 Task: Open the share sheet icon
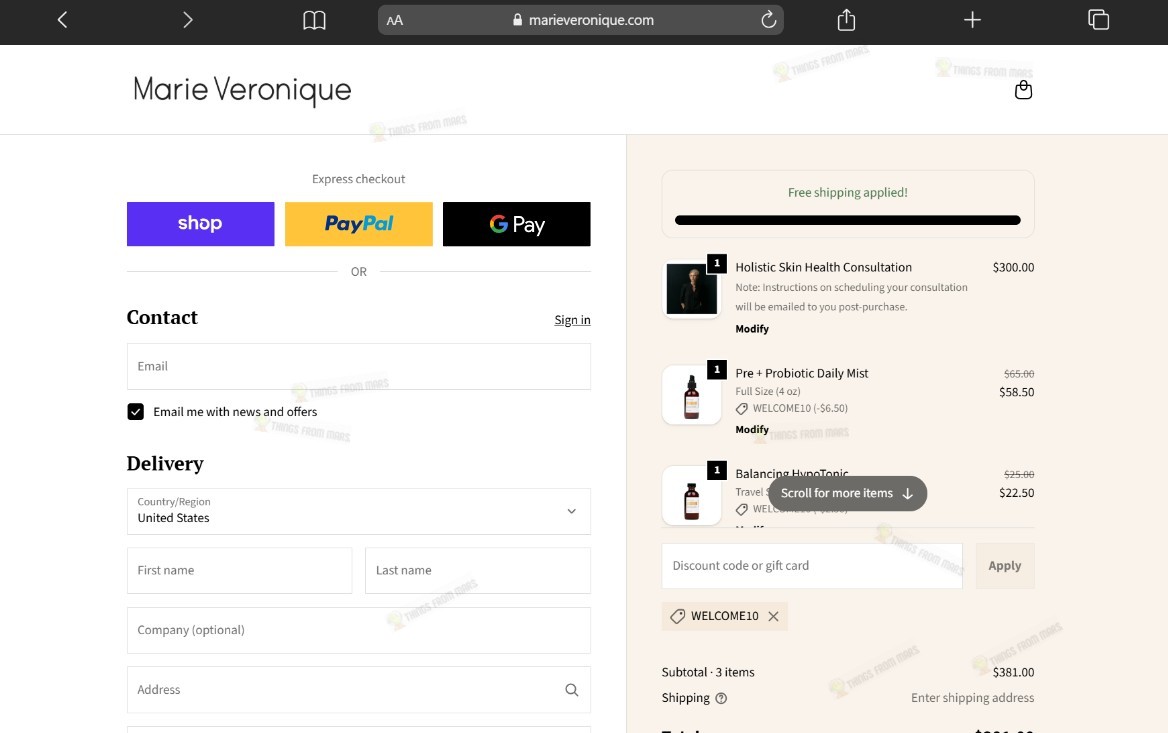(x=846, y=20)
